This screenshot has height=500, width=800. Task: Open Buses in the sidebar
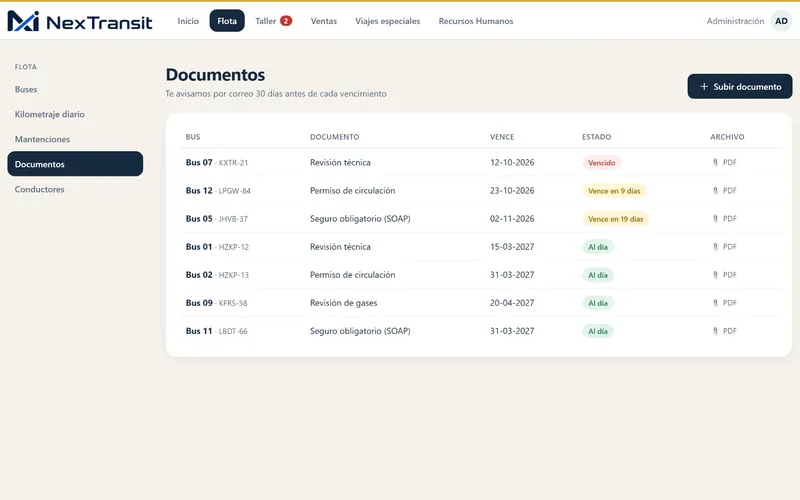tap(26, 89)
